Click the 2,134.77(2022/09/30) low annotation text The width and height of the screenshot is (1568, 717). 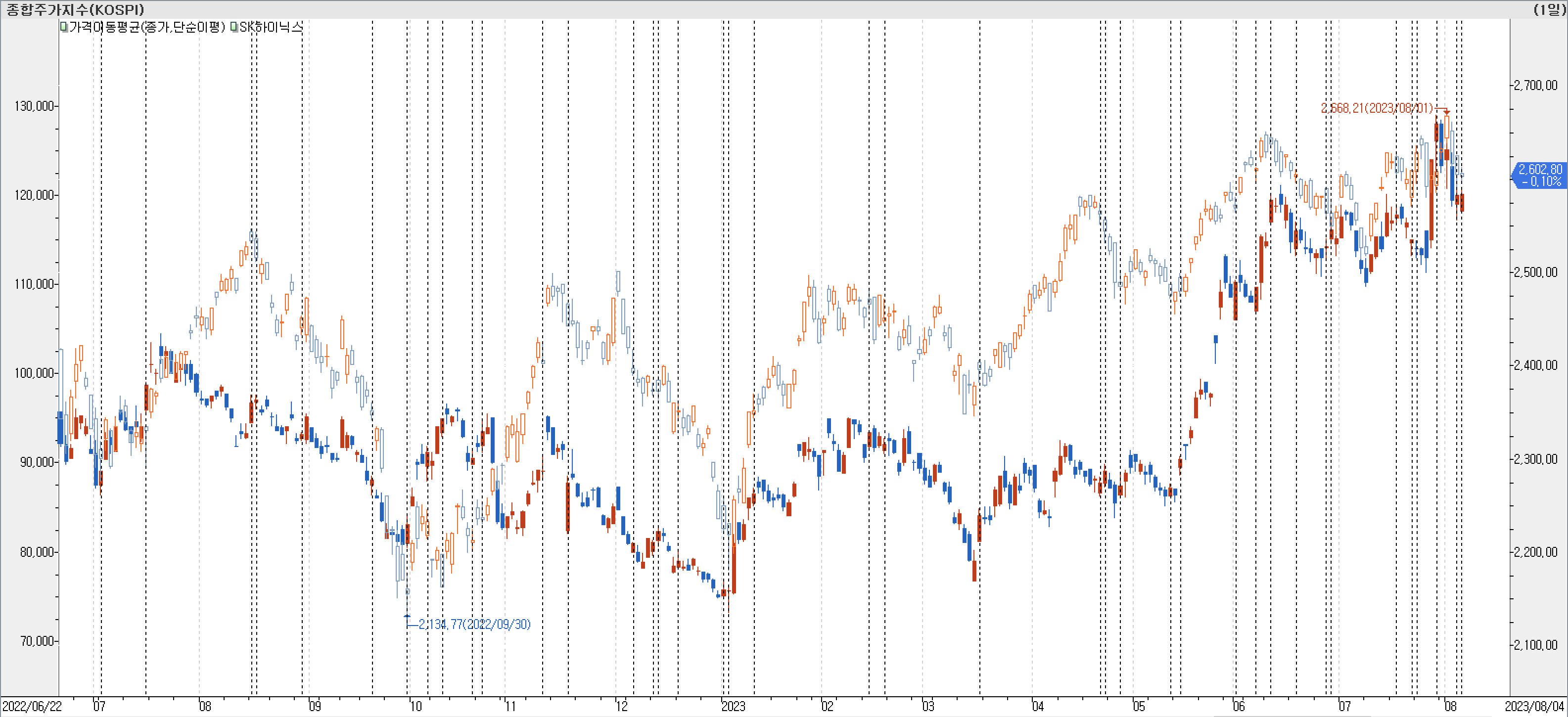tap(474, 624)
